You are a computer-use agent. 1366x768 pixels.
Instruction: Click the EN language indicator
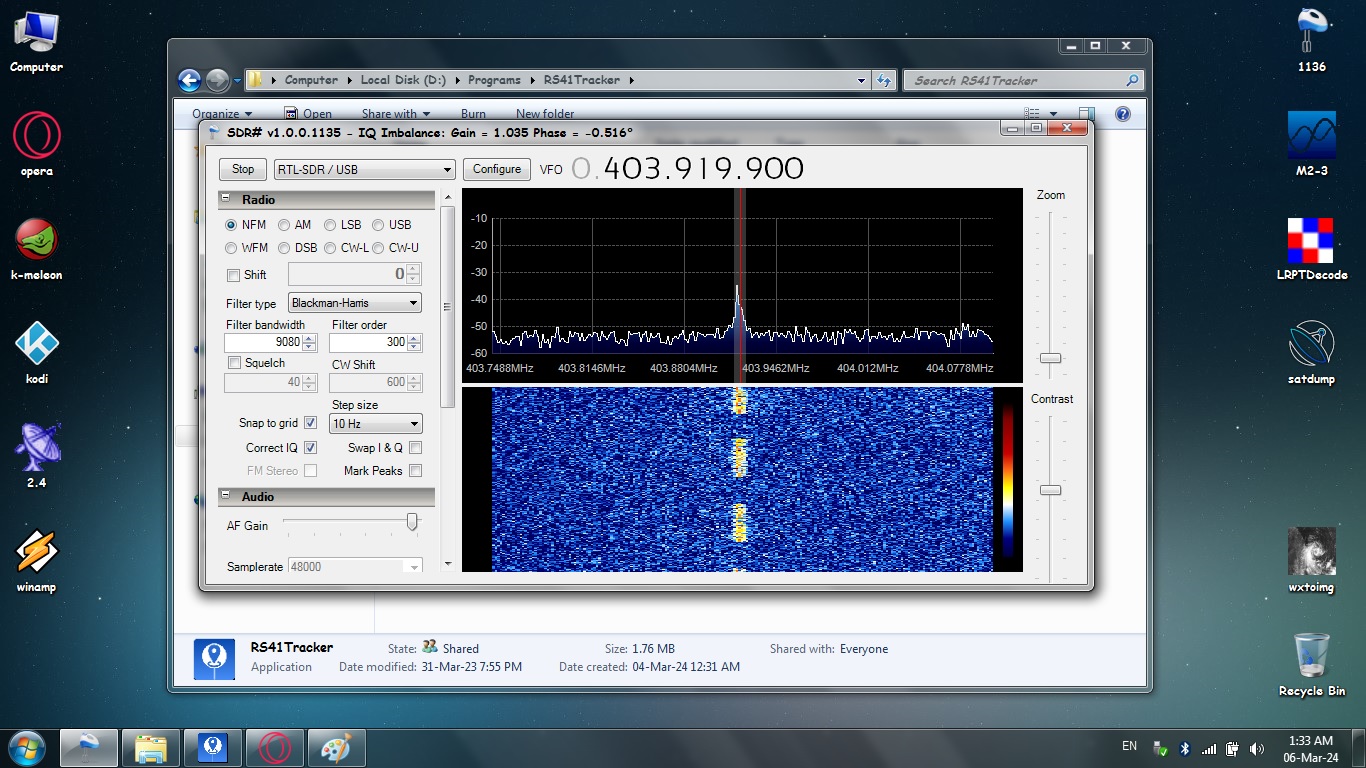(x=1129, y=746)
